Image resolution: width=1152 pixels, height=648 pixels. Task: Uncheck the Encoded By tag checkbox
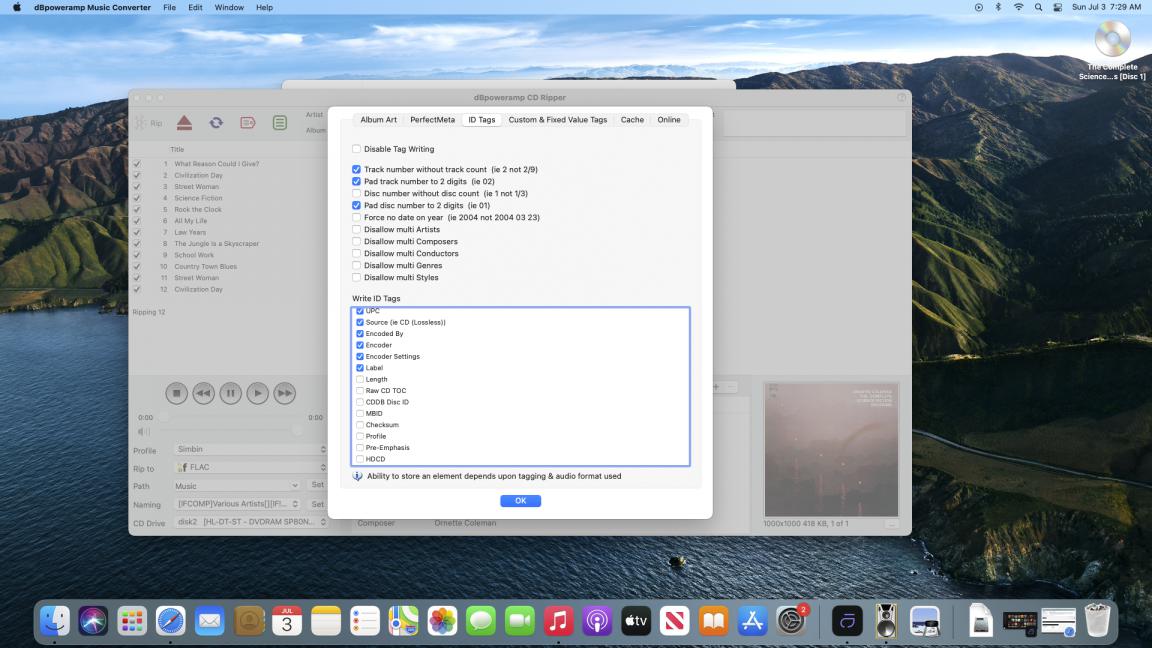point(360,334)
